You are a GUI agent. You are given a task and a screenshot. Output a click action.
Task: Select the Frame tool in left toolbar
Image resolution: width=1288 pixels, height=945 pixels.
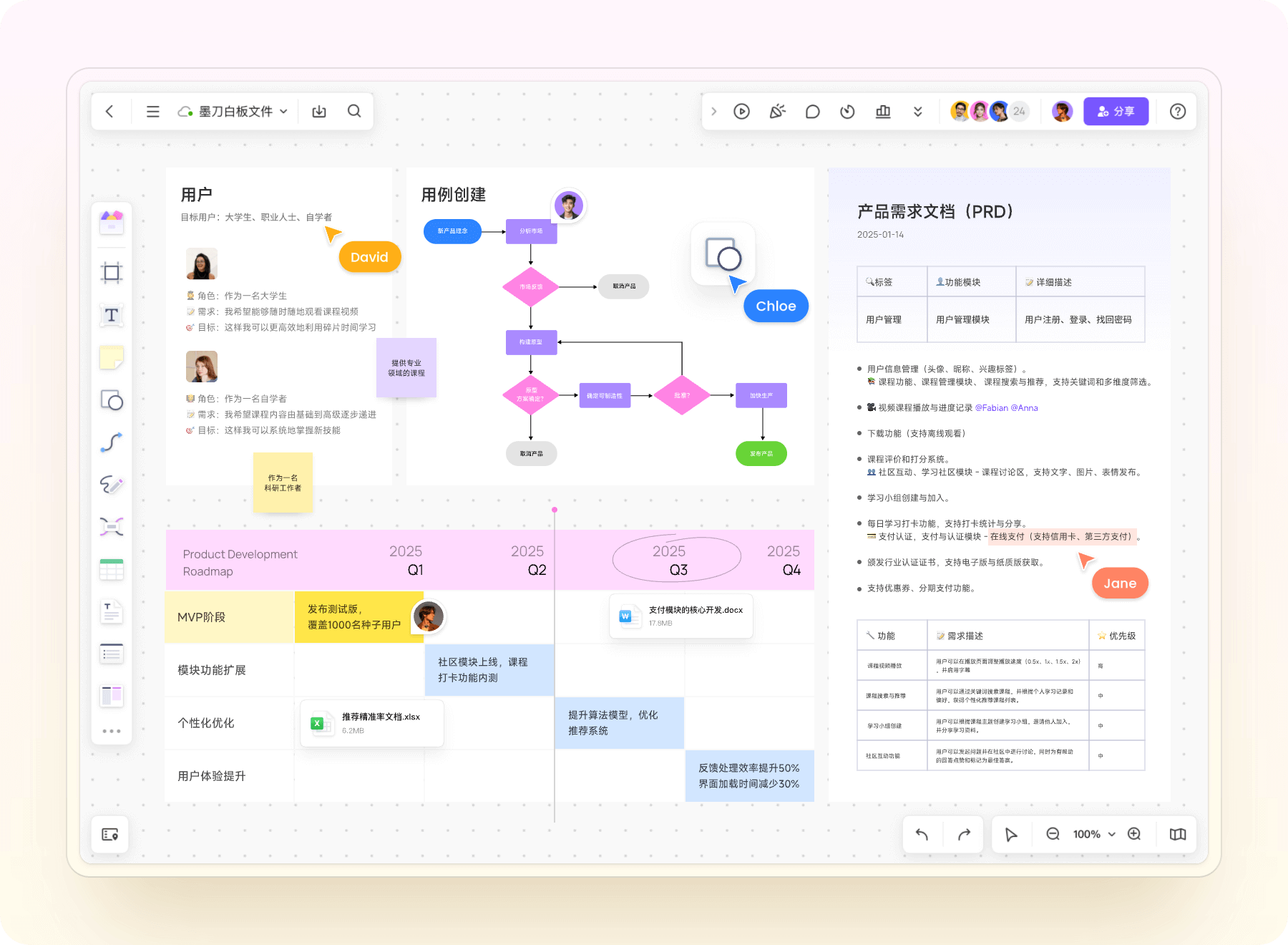pyautogui.click(x=112, y=273)
